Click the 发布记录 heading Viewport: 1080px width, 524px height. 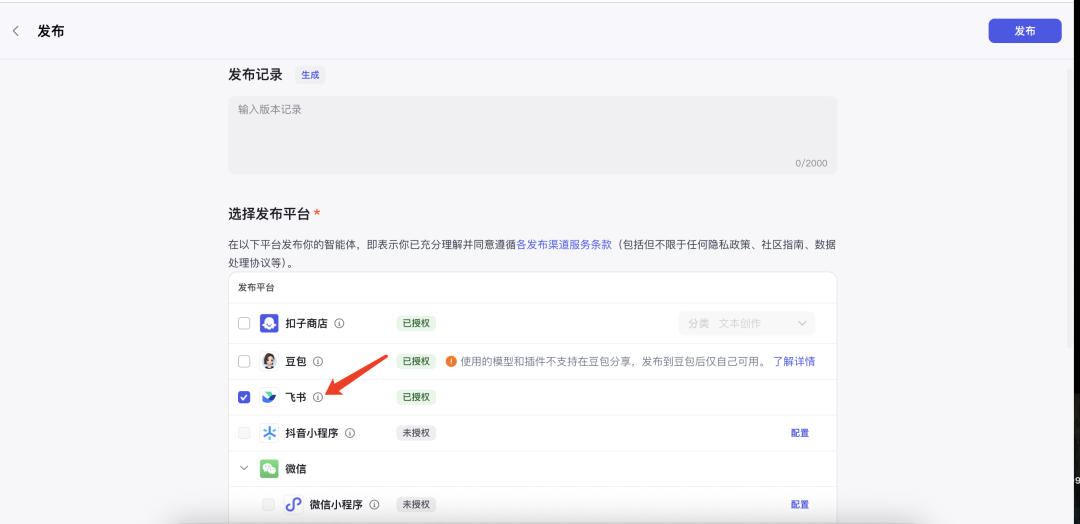[x=256, y=75]
